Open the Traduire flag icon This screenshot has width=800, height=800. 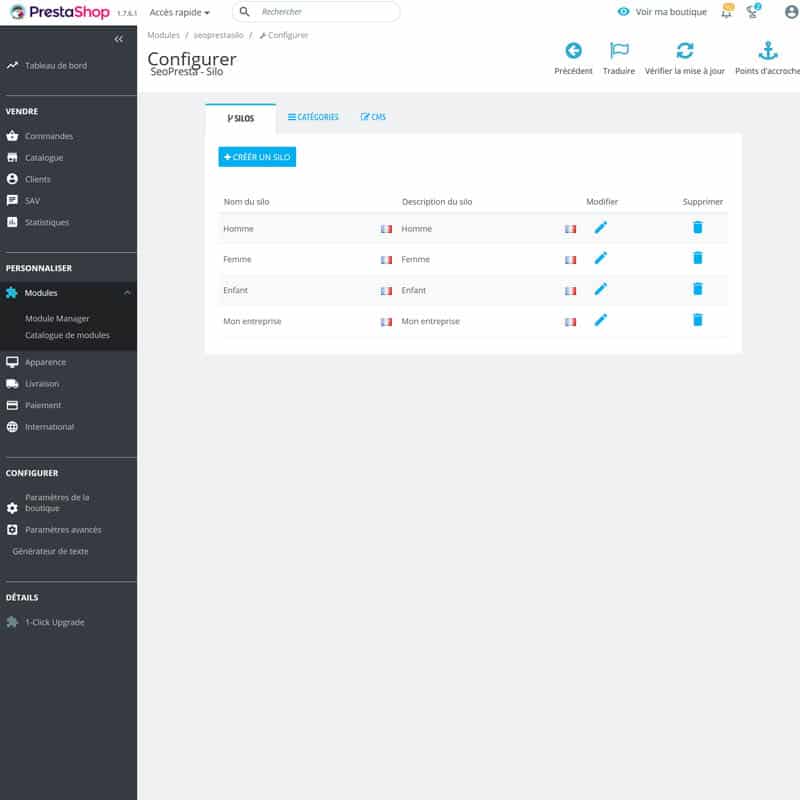619,51
